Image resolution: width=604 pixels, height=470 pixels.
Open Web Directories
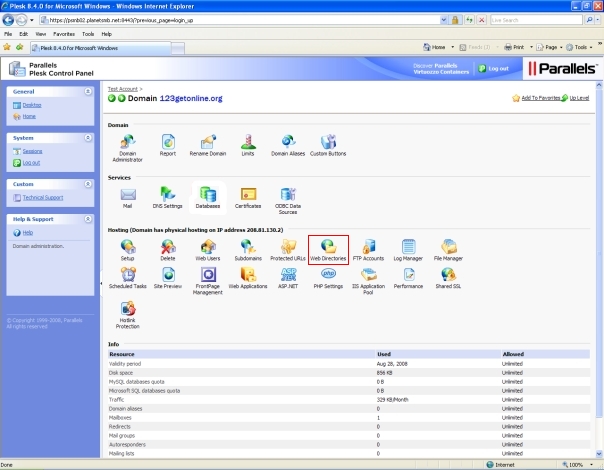point(328,250)
